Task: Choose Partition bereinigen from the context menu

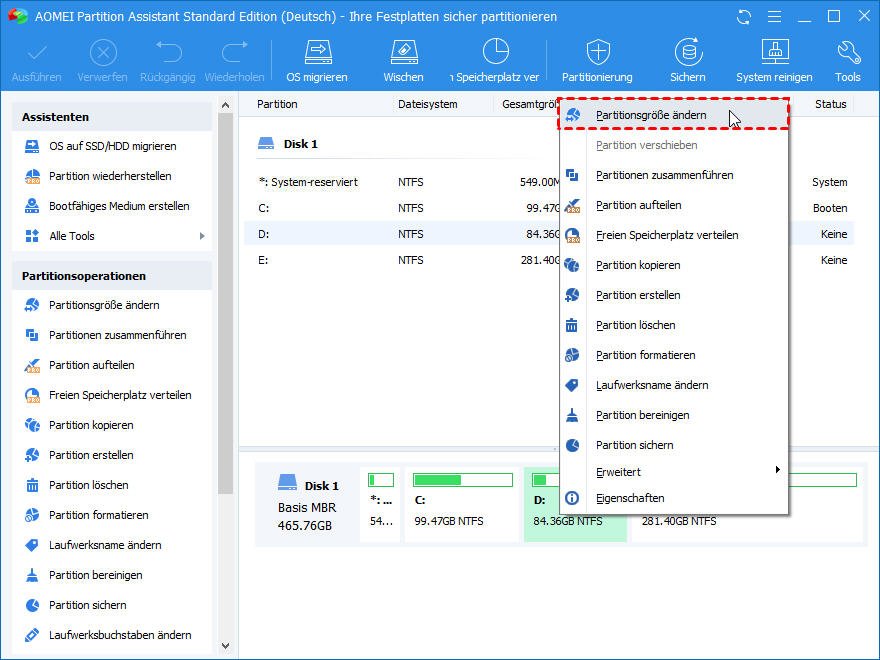Action: tap(675, 415)
